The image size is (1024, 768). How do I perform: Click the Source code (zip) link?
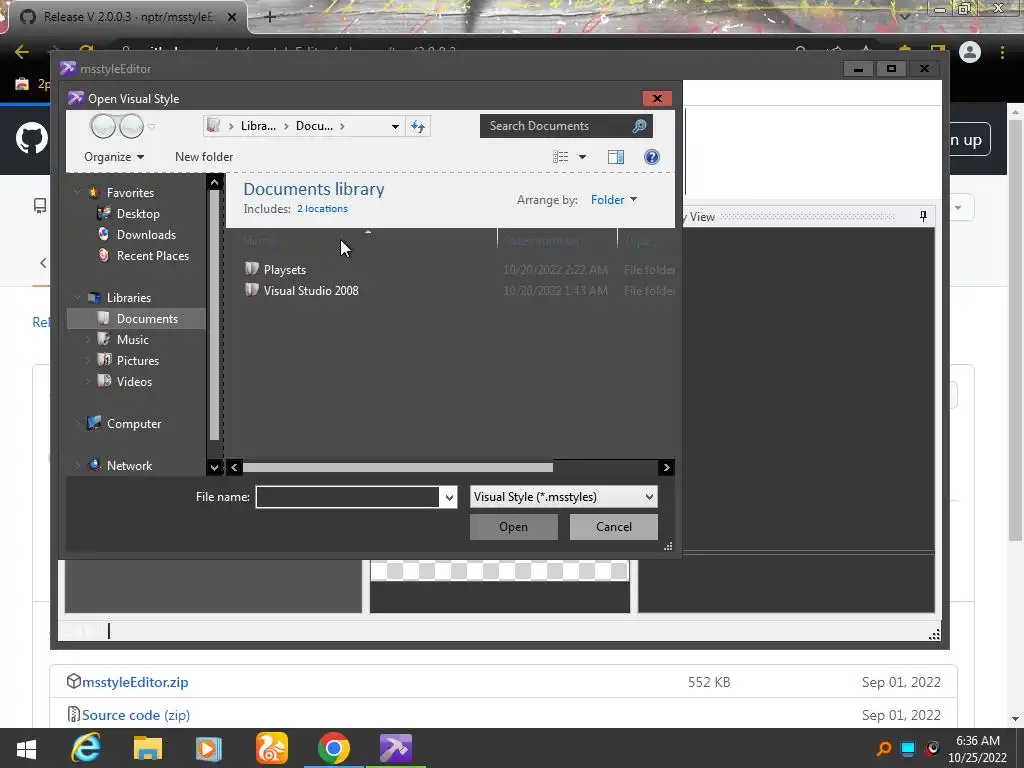click(136, 715)
